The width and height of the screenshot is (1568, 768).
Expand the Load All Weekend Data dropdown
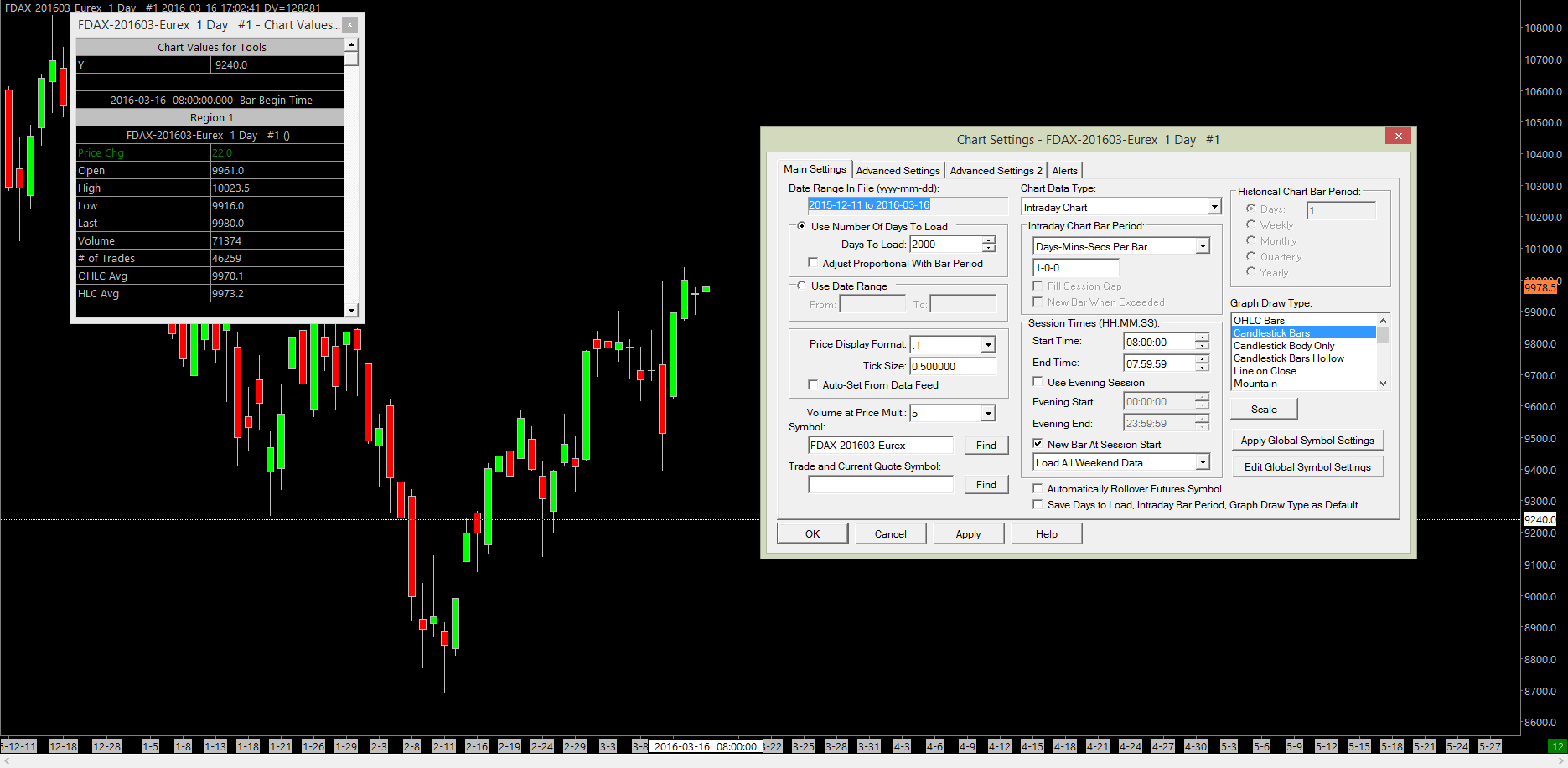(1203, 462)
